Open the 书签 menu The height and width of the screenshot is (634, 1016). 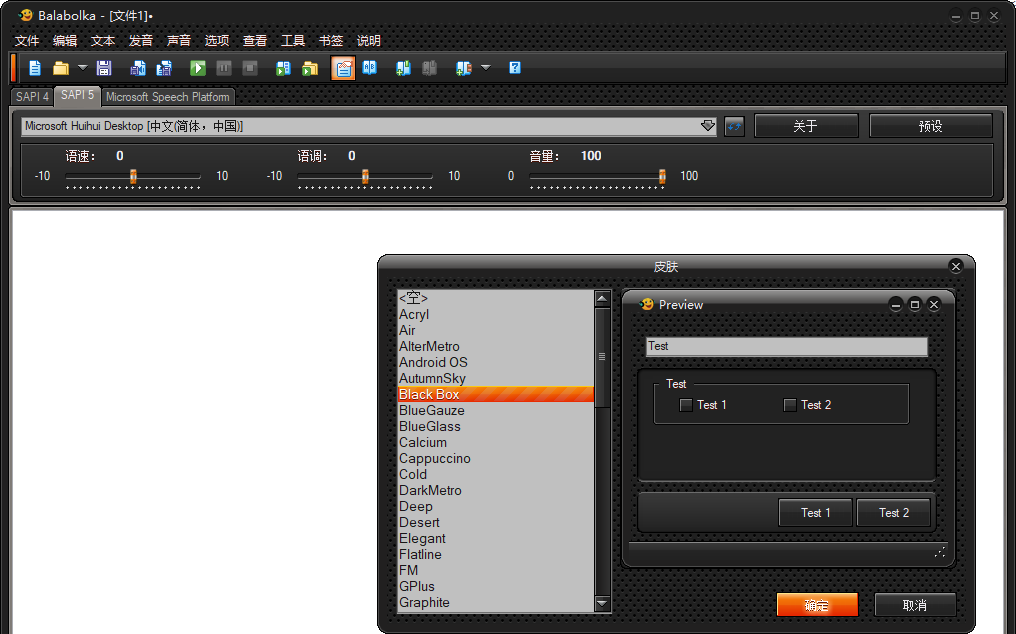tap(330, 40)
